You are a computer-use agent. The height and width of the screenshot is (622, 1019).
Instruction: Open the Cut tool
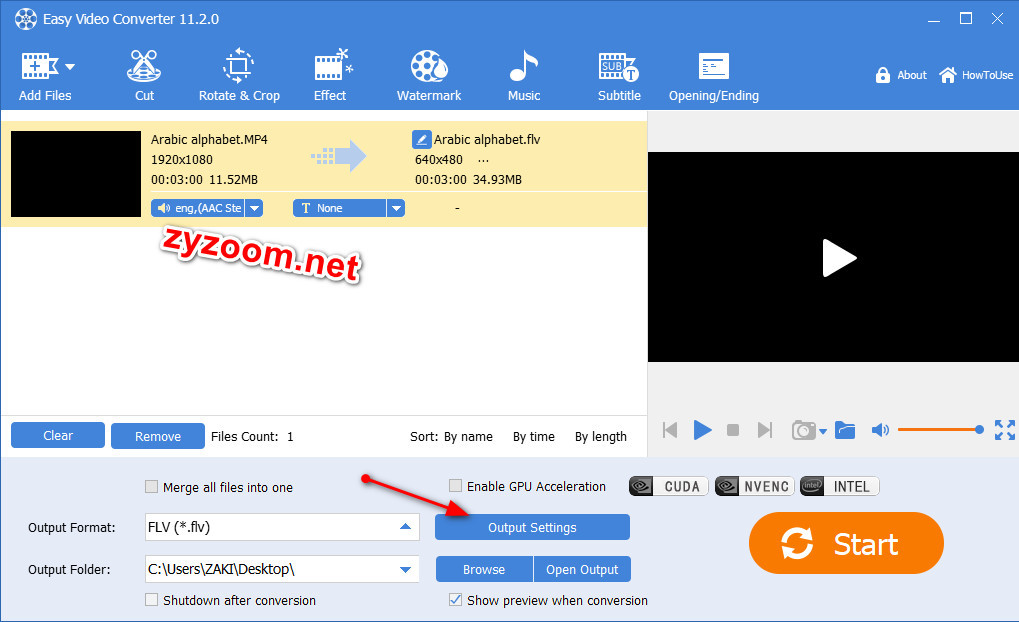click(144, 76)
